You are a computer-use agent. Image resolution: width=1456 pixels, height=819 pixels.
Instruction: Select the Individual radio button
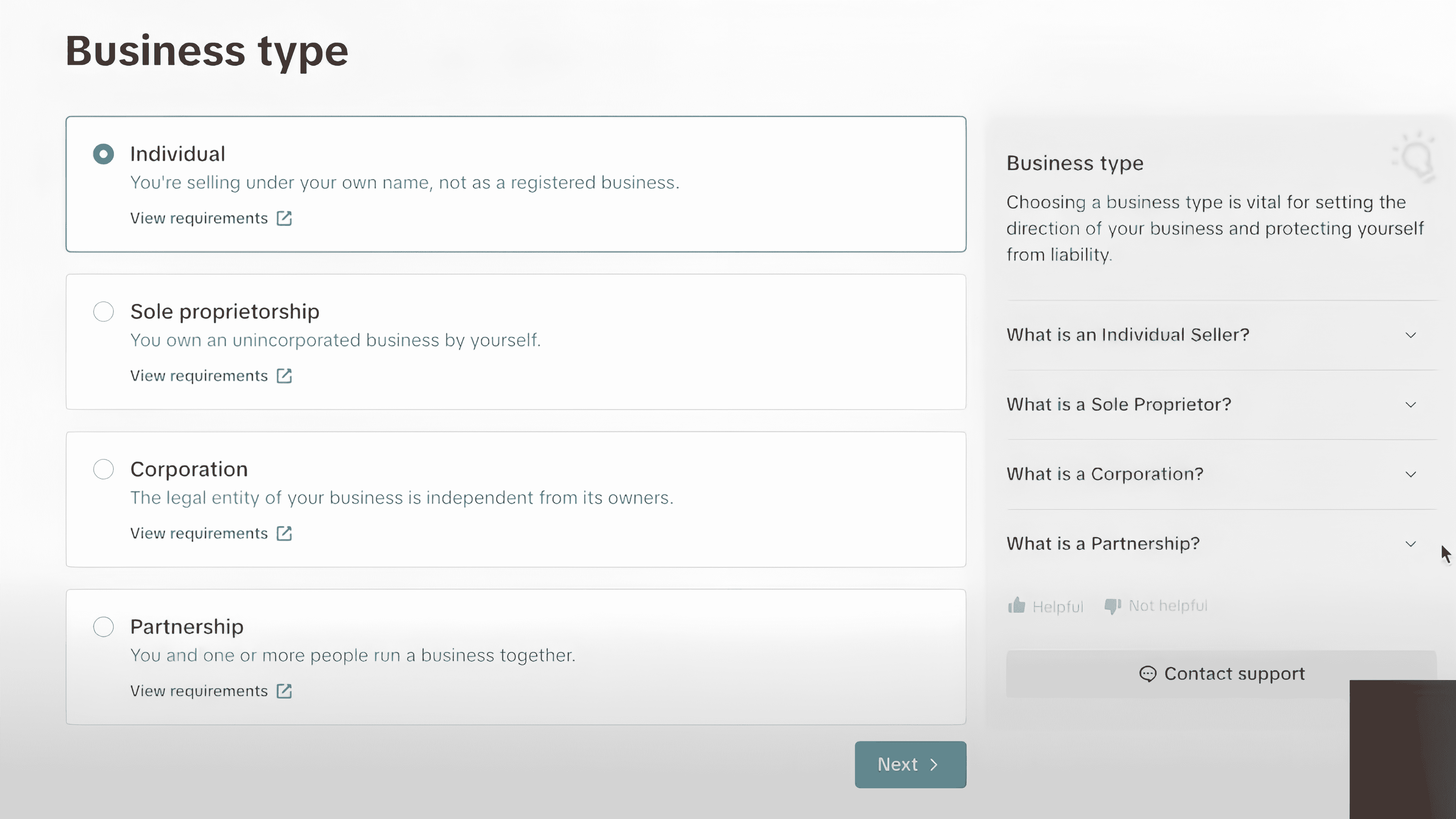104,153
